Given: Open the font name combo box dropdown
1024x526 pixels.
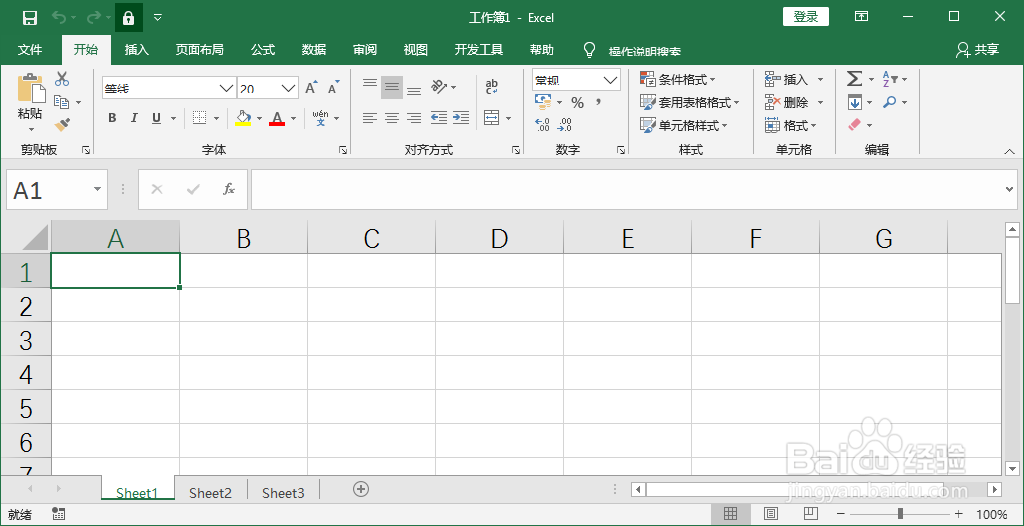Looking at the screenshot, I should [x=227, y=88].
